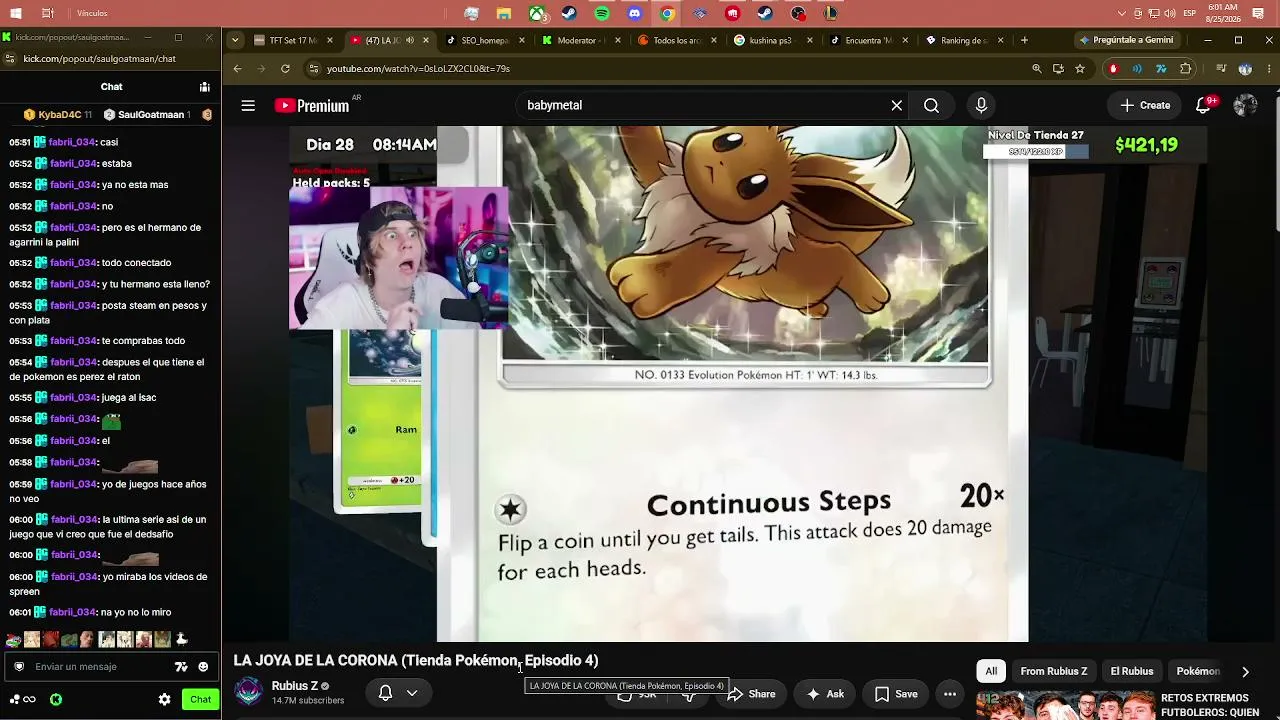Open the Rubius Z channel avatar
The image size is (1280, 720).
coord(249,692)
